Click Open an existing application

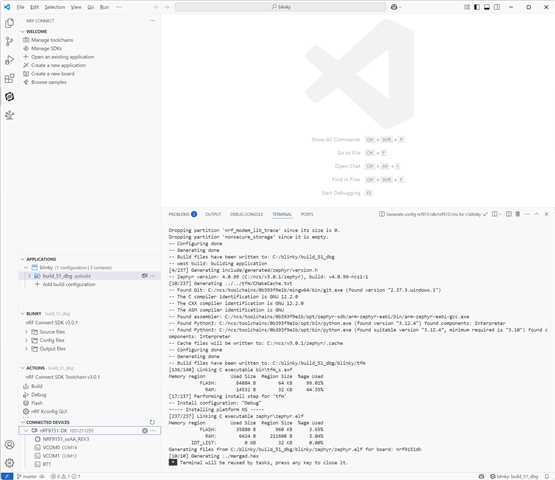[62, 57]
